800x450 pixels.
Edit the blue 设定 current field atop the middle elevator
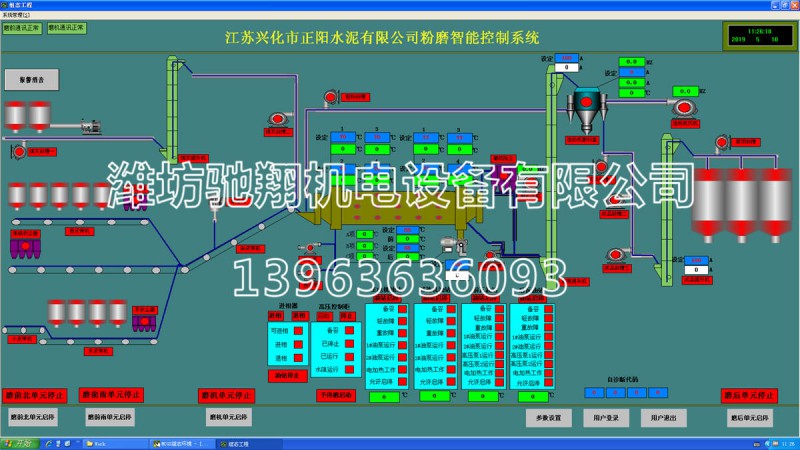coord(566,58)
